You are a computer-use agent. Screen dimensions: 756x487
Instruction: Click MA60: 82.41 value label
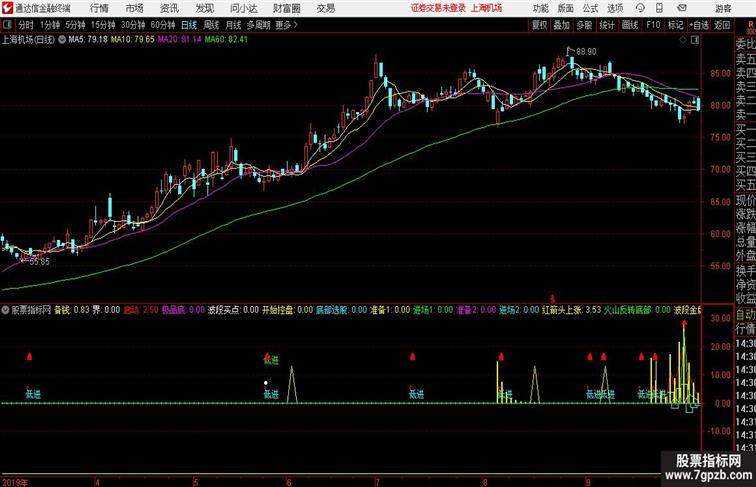(226, 40)
